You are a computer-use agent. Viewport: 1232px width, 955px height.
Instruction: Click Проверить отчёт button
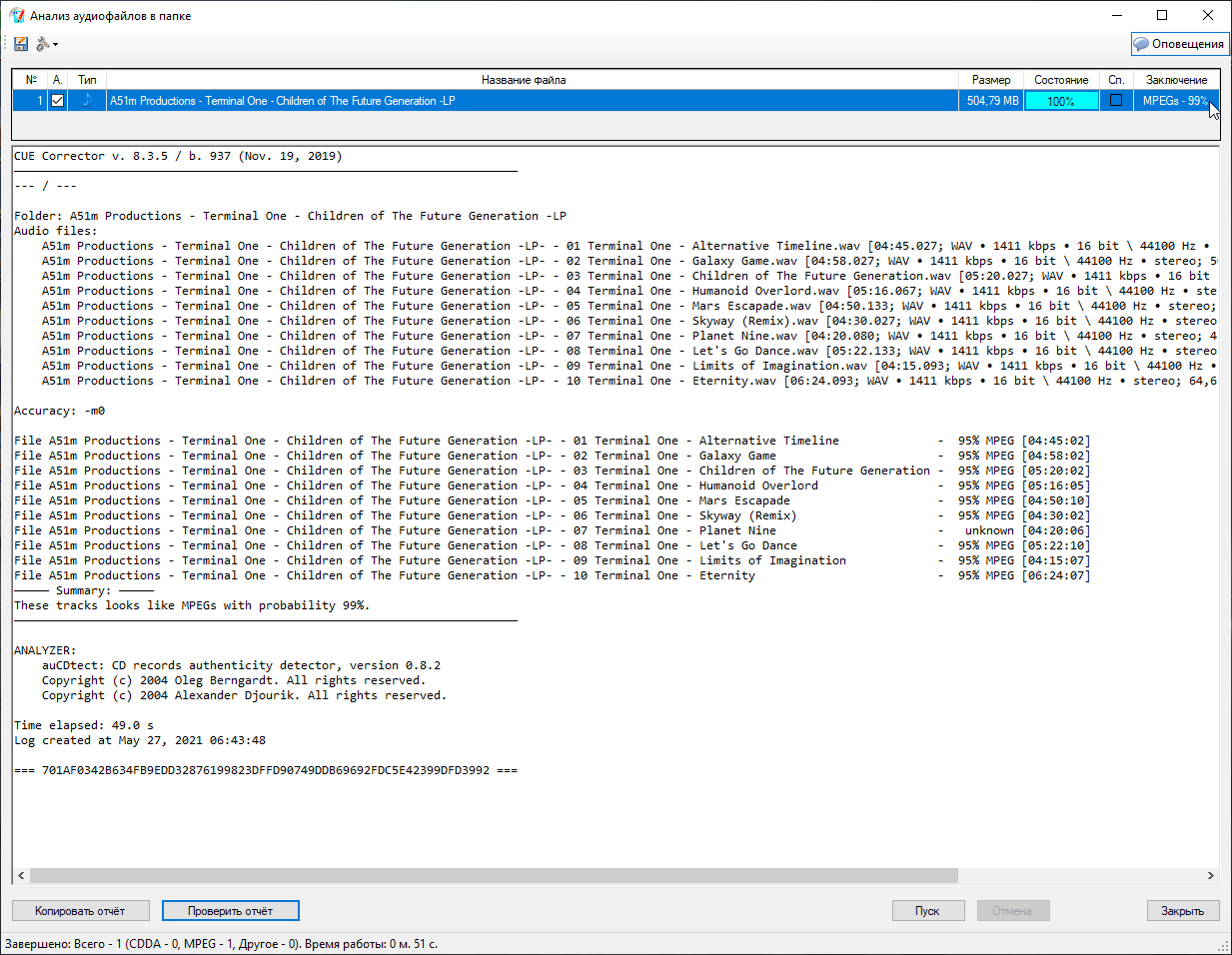[231, 911]
